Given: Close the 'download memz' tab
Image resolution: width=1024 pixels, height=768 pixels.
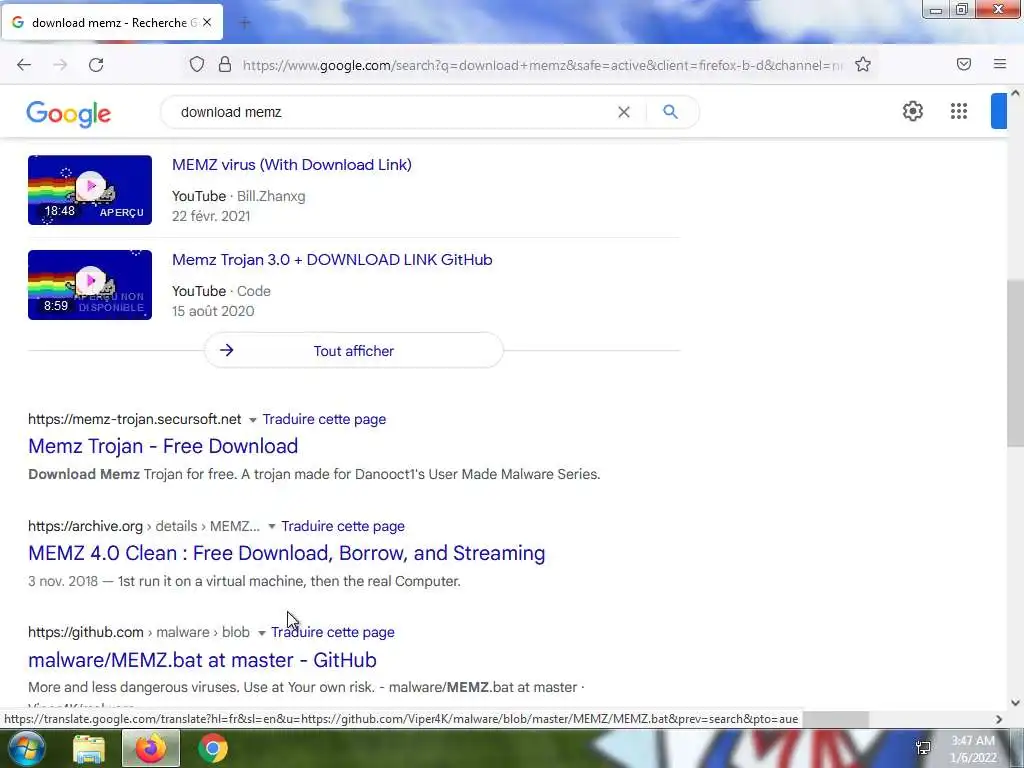Looking at the screenshot, I should pos(206,22).
